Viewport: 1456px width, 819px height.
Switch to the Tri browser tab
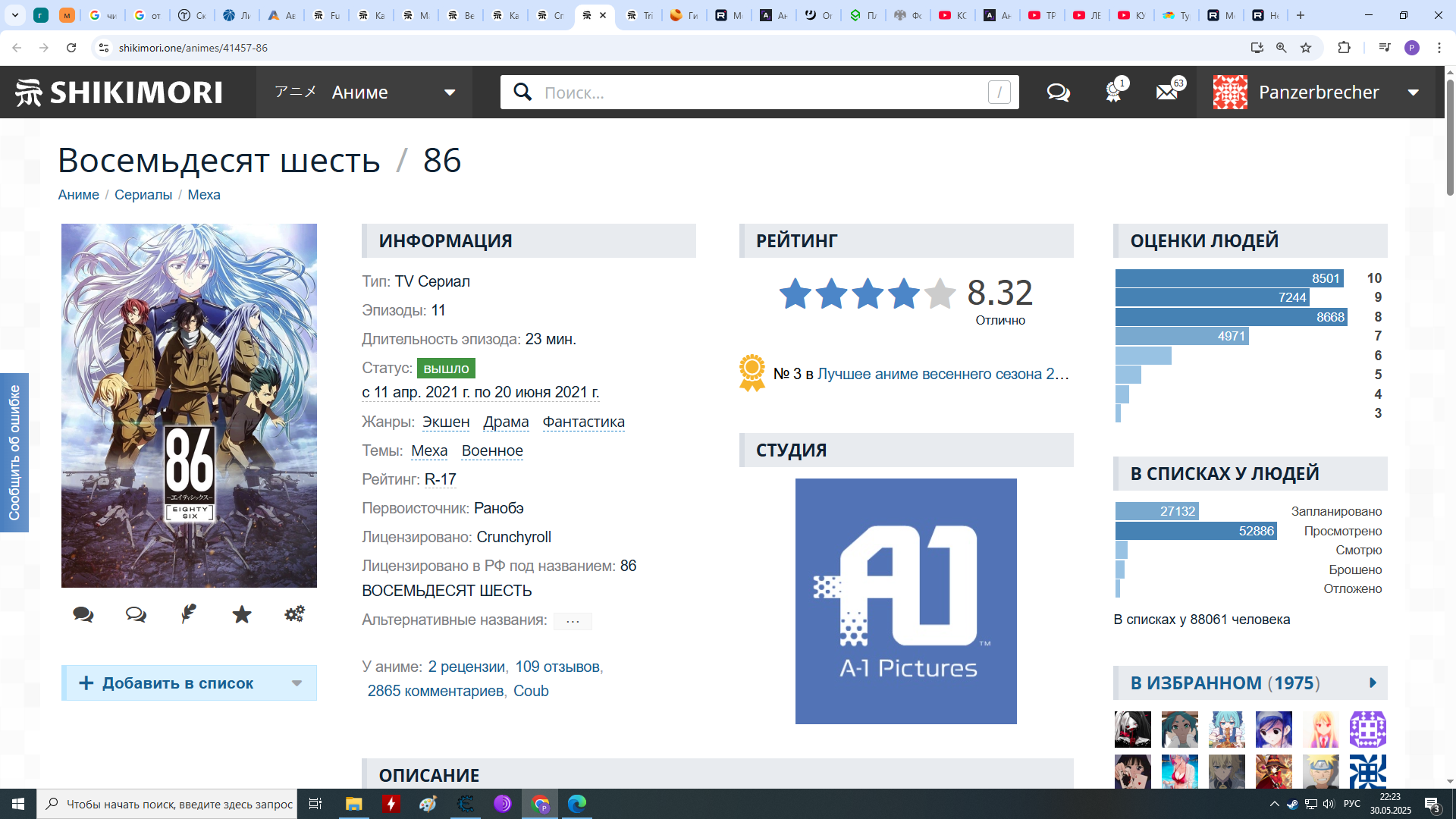pyautogui.click(x=639, y=15)
